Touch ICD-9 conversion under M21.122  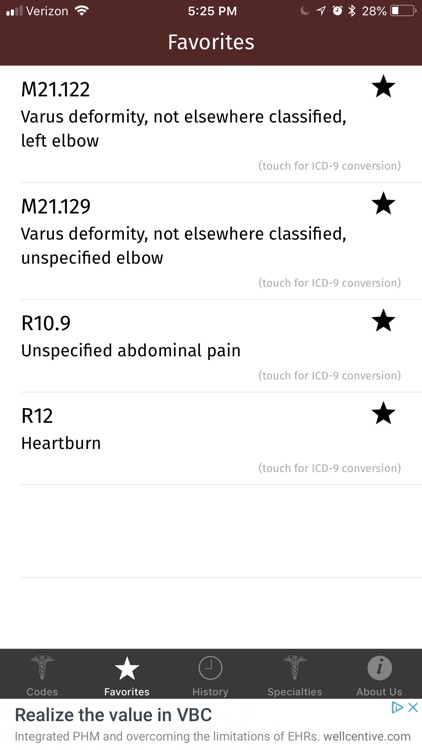[x=330, y=166]
